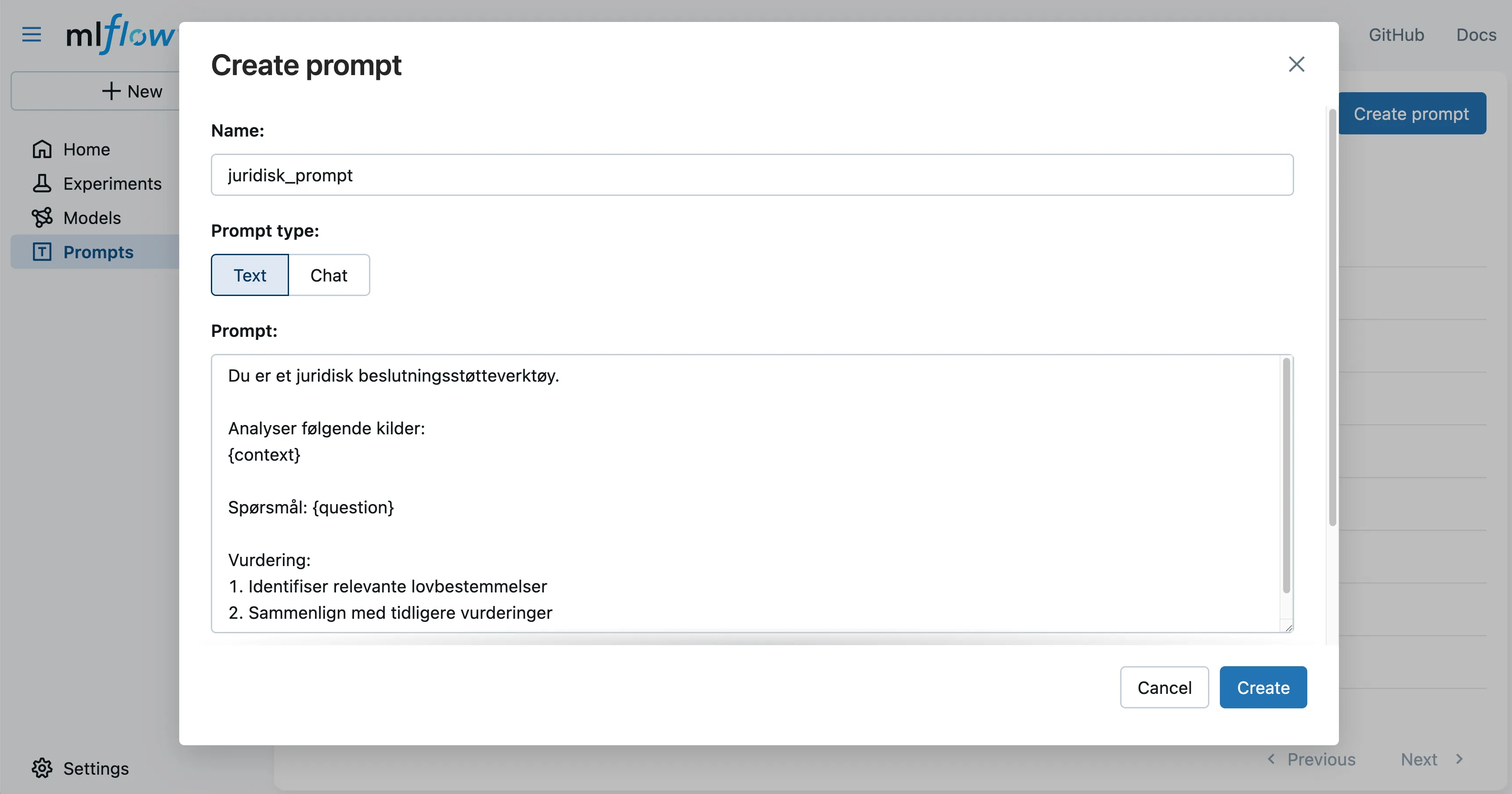Switch prompt type to Chat
1512x794 pixels.
click(329, 274)
